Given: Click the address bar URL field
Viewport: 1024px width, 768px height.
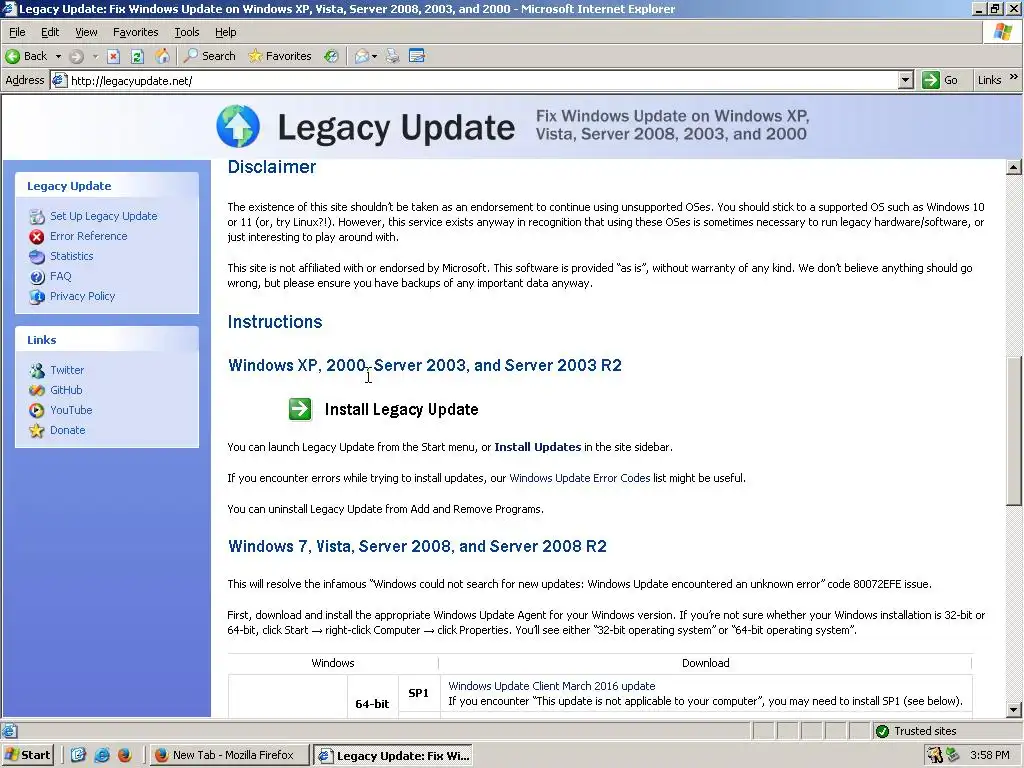Looking at the screenshot, I should click(482, 80).
